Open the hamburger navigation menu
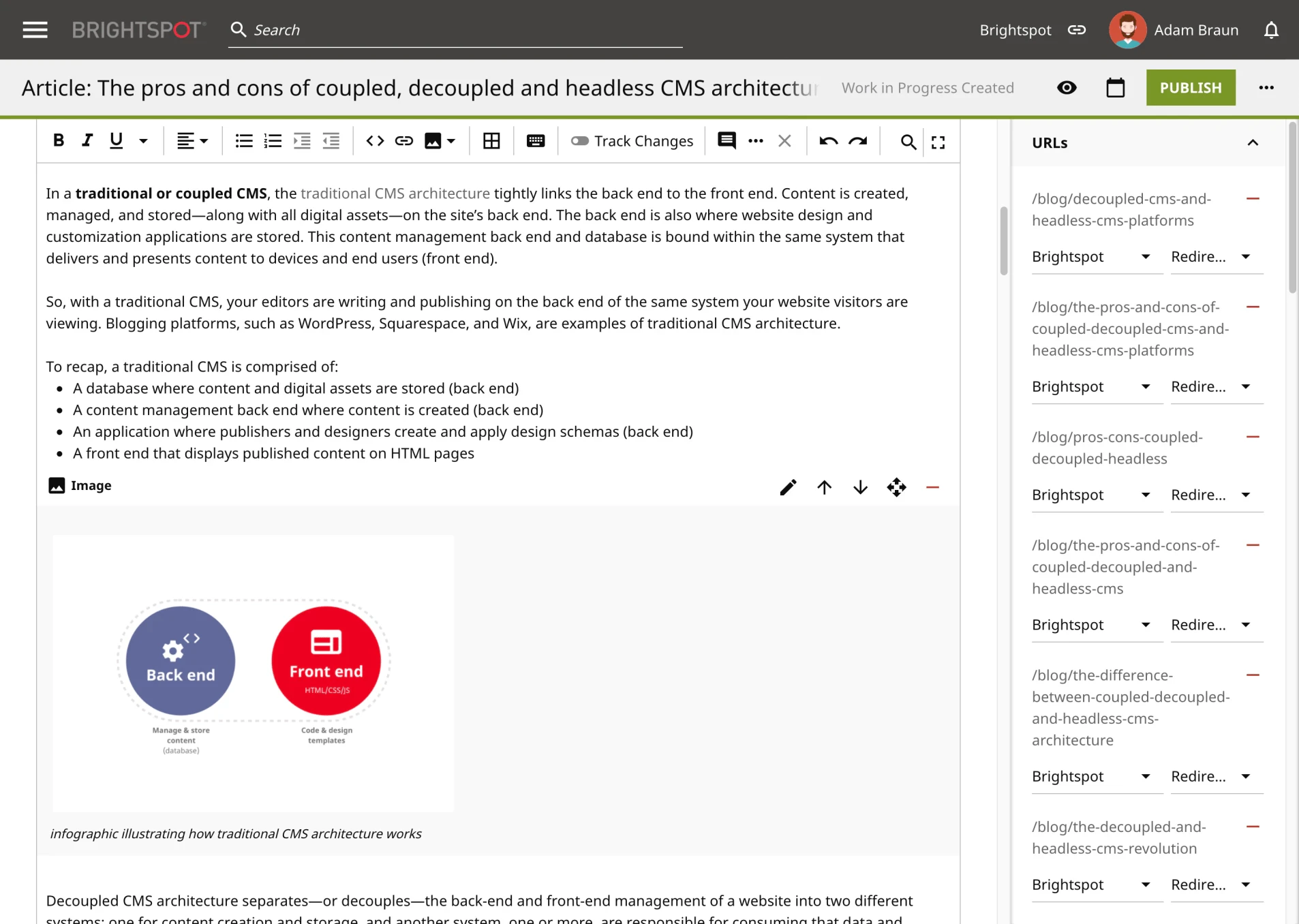Screen dimensions: 1299x924 (33, 29)
